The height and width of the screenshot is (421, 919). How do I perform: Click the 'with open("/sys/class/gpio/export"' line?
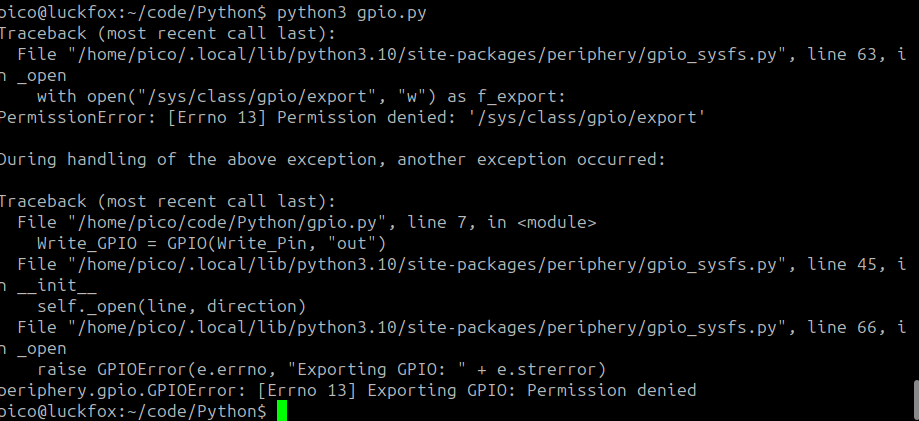click(x=302, y=96)
